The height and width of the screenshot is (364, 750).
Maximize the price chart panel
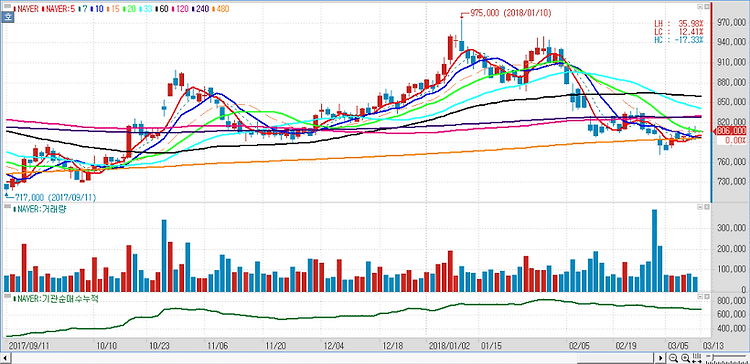pyautogui.click(x=706, y=7)
